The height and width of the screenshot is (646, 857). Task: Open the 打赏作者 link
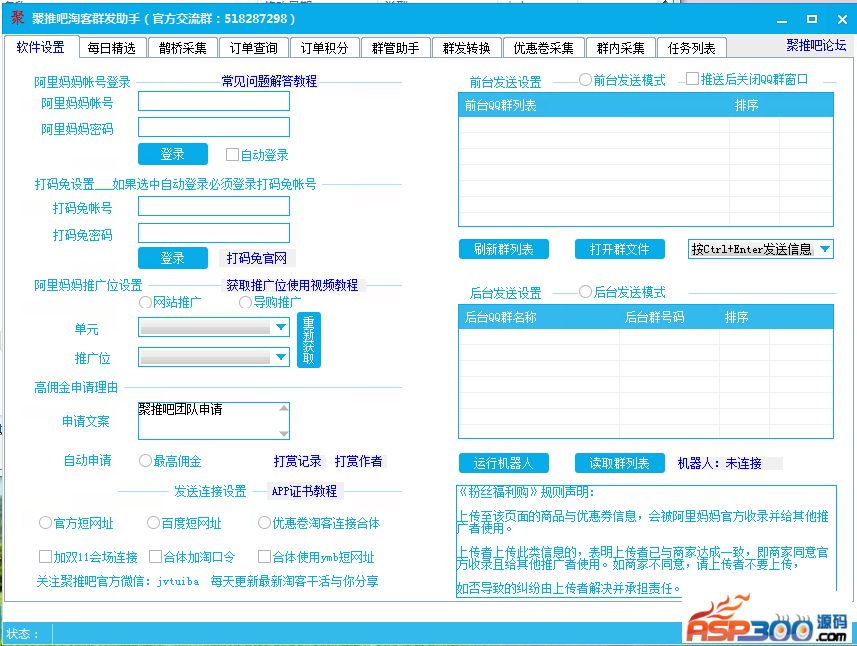coord(359,461)
